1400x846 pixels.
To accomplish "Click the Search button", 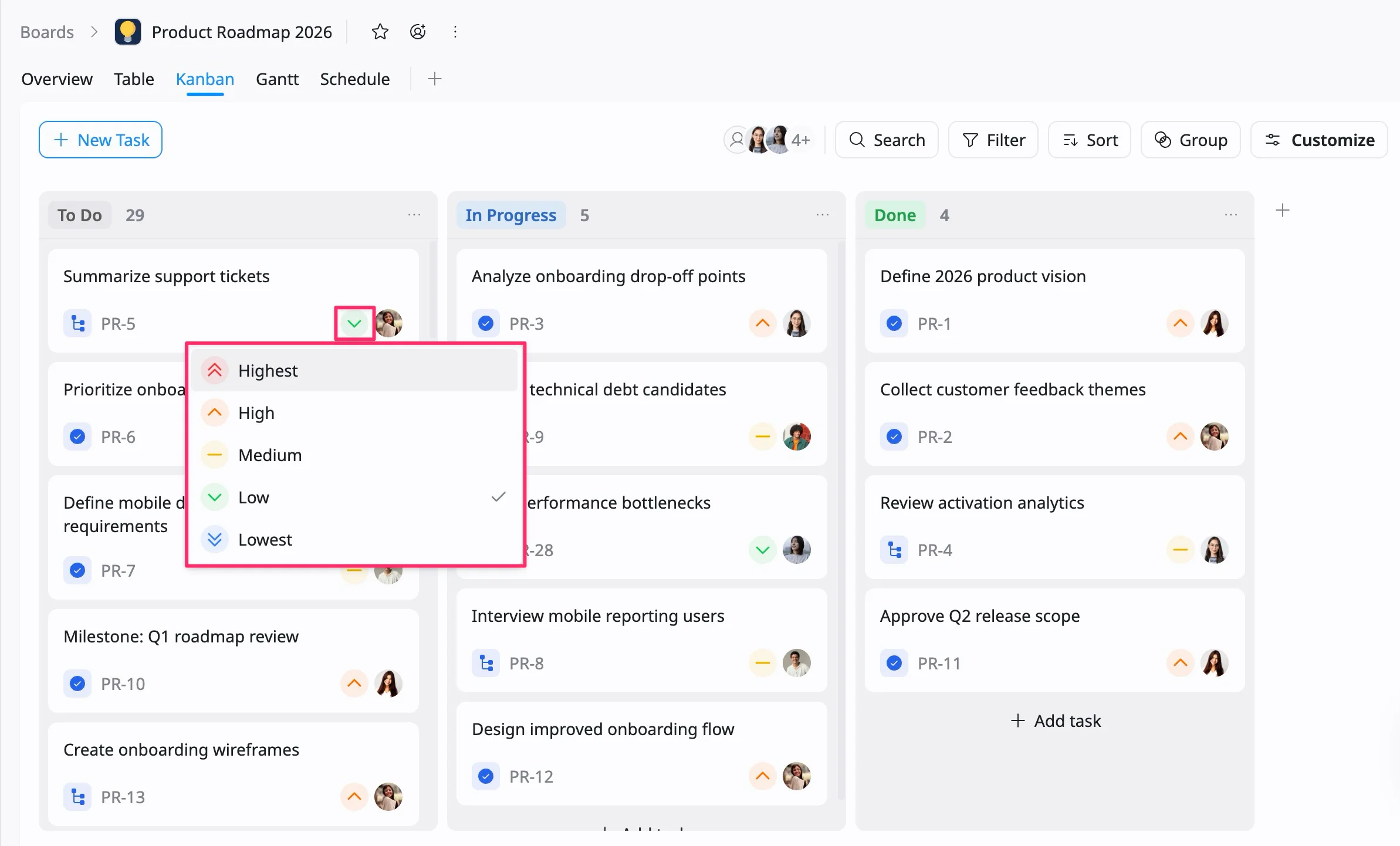I will click(887, 140).
